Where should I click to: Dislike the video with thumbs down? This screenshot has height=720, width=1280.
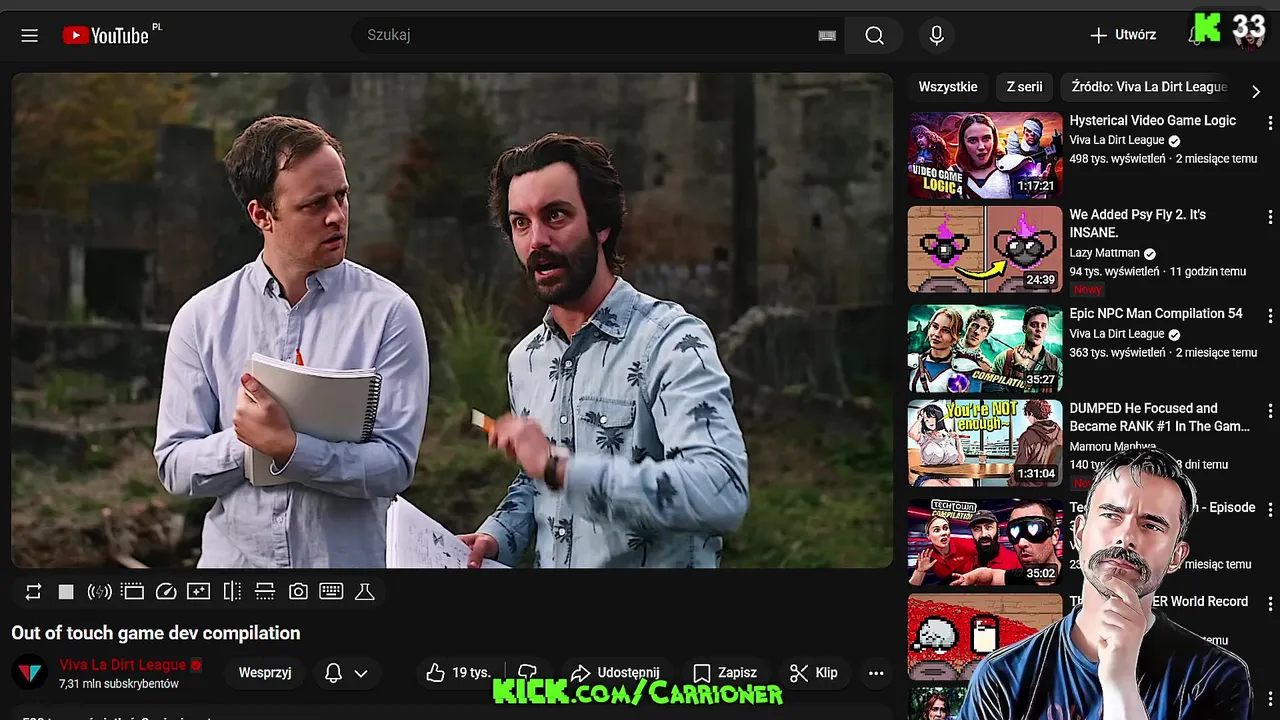click(x=528, y=673)
